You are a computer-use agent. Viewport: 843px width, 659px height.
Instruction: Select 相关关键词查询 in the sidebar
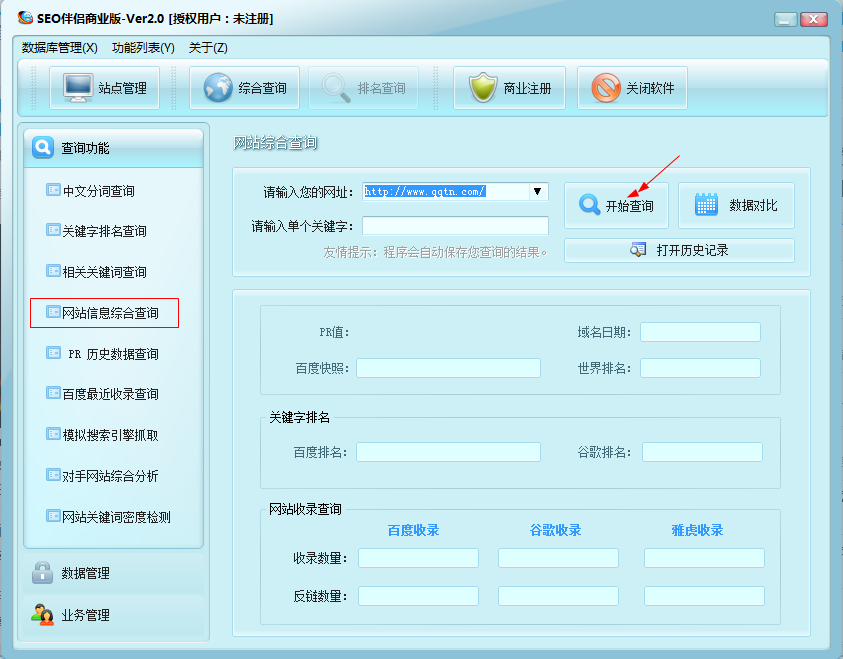click(x=104, y=272)
